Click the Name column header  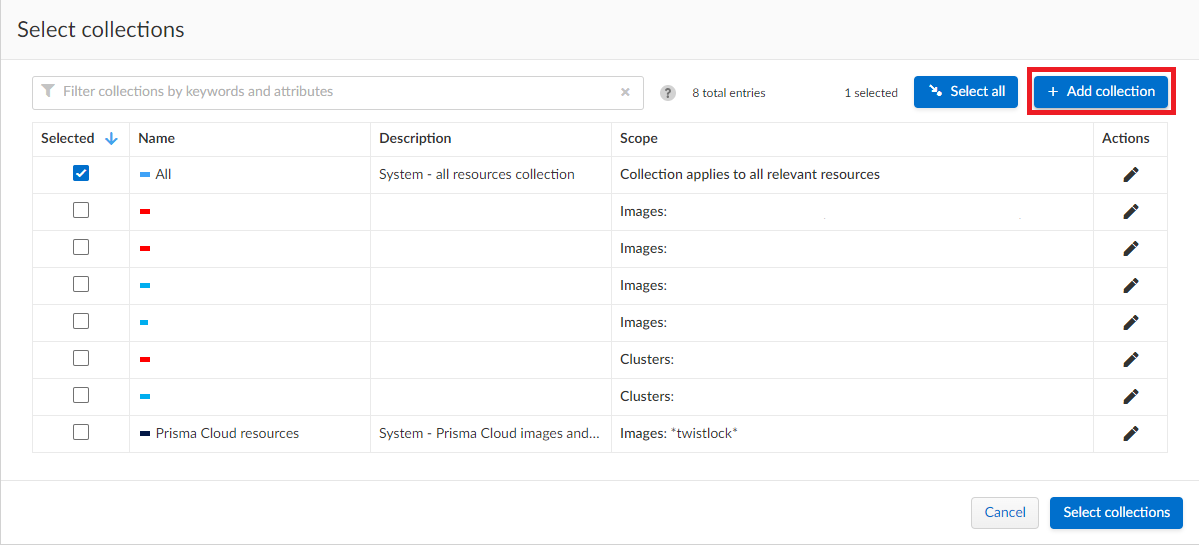point(156,139)
